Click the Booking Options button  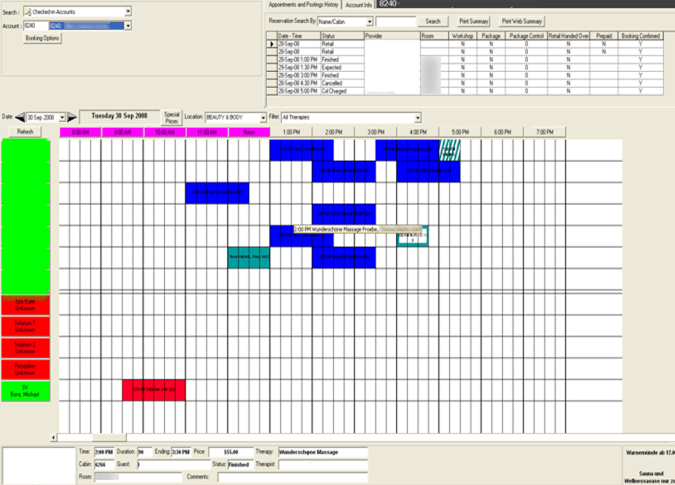(42, 38)
